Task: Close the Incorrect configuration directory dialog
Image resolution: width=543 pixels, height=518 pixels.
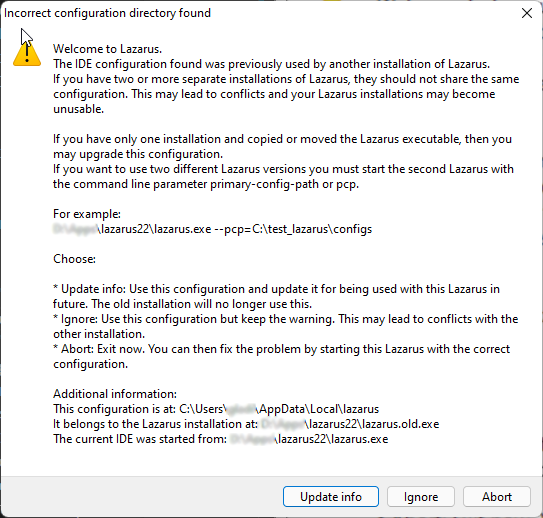Action: [x=527, y=13]
